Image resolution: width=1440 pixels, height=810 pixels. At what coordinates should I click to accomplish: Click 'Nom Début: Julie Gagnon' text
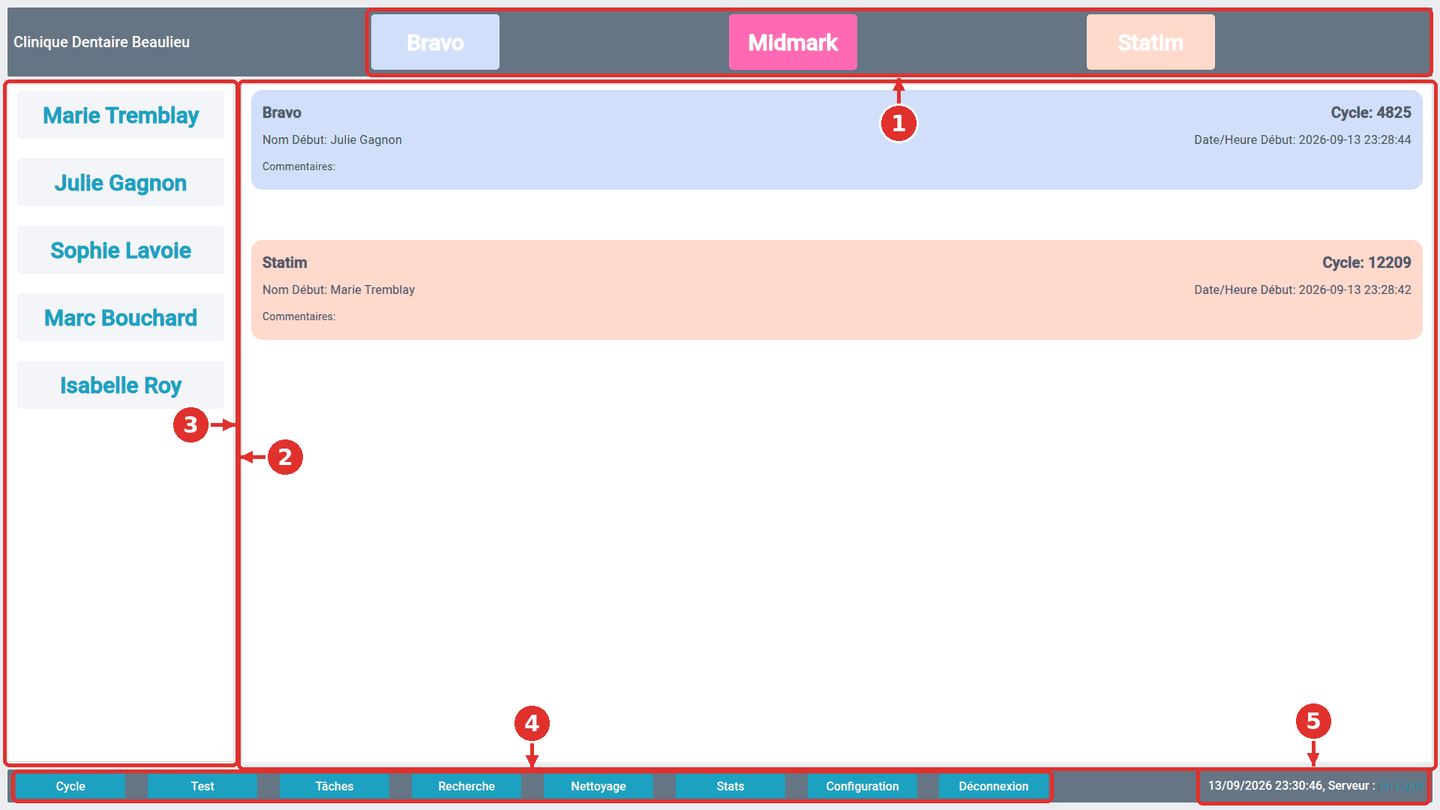pyautogui.click(x=332, y=140)
